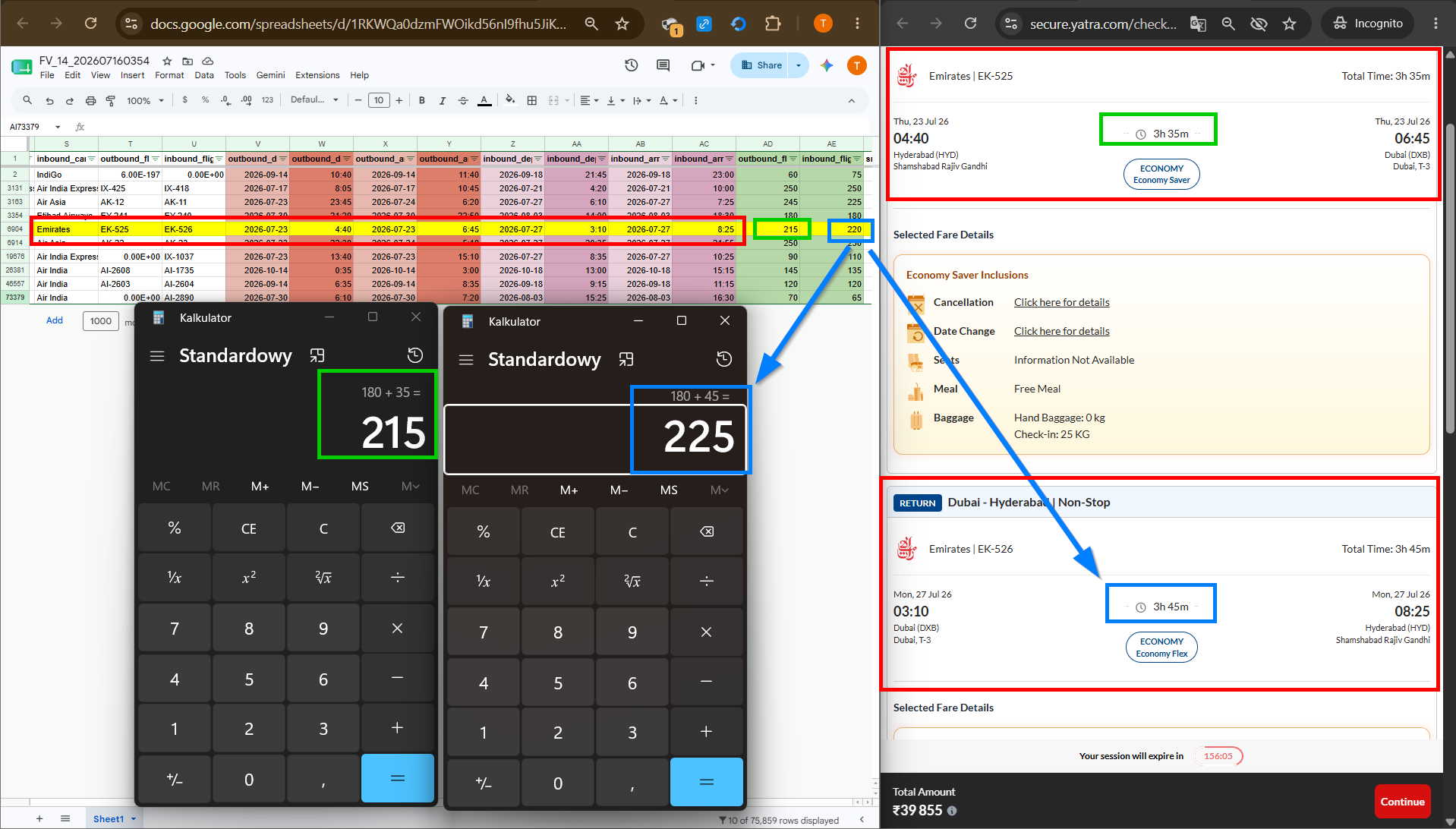The height and width of the screenshot is (829, 1456).
Task: Open the fill color picker in Sheets
Action: 510,100
